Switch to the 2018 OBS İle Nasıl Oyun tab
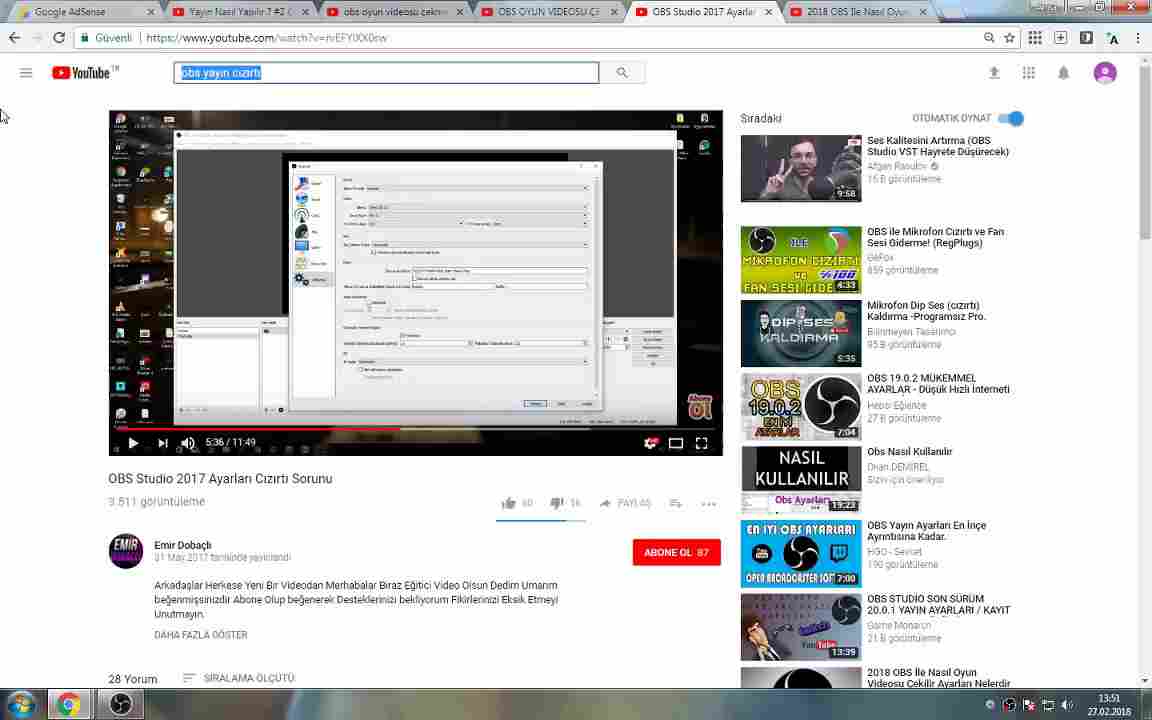 click(x=857, y=12)
